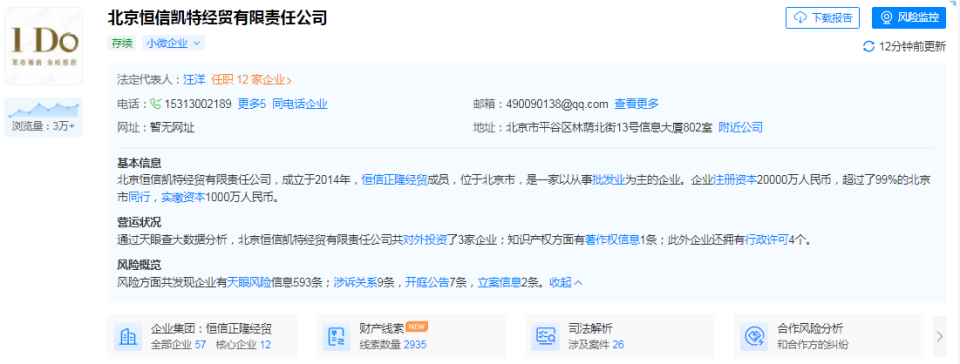The height and width of the screenshot is (364, 960).
Task: Open the 恒信正隆经贸 link in basic info
Action: (394, 180)
